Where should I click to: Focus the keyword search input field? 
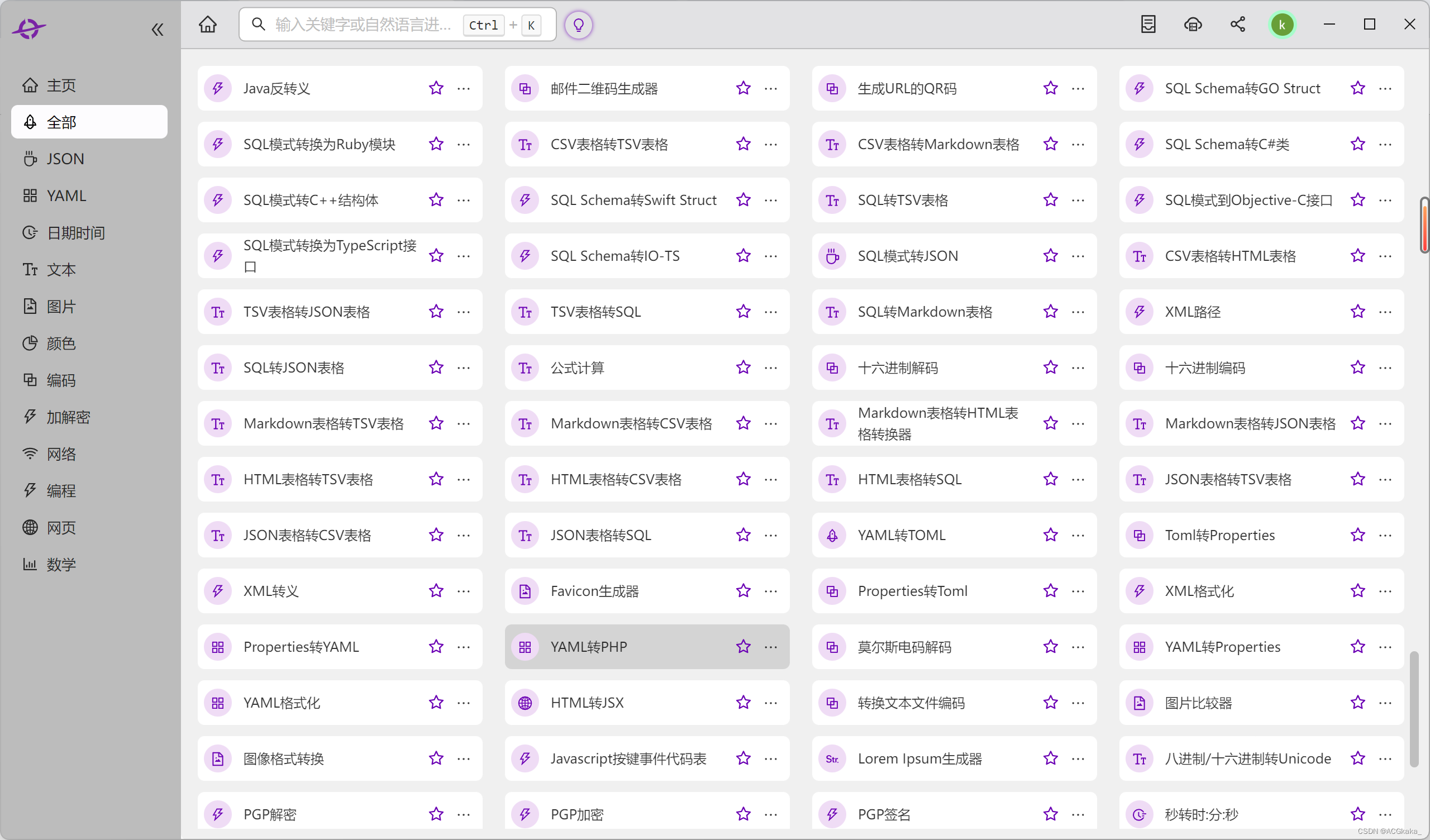pos(363,25)
